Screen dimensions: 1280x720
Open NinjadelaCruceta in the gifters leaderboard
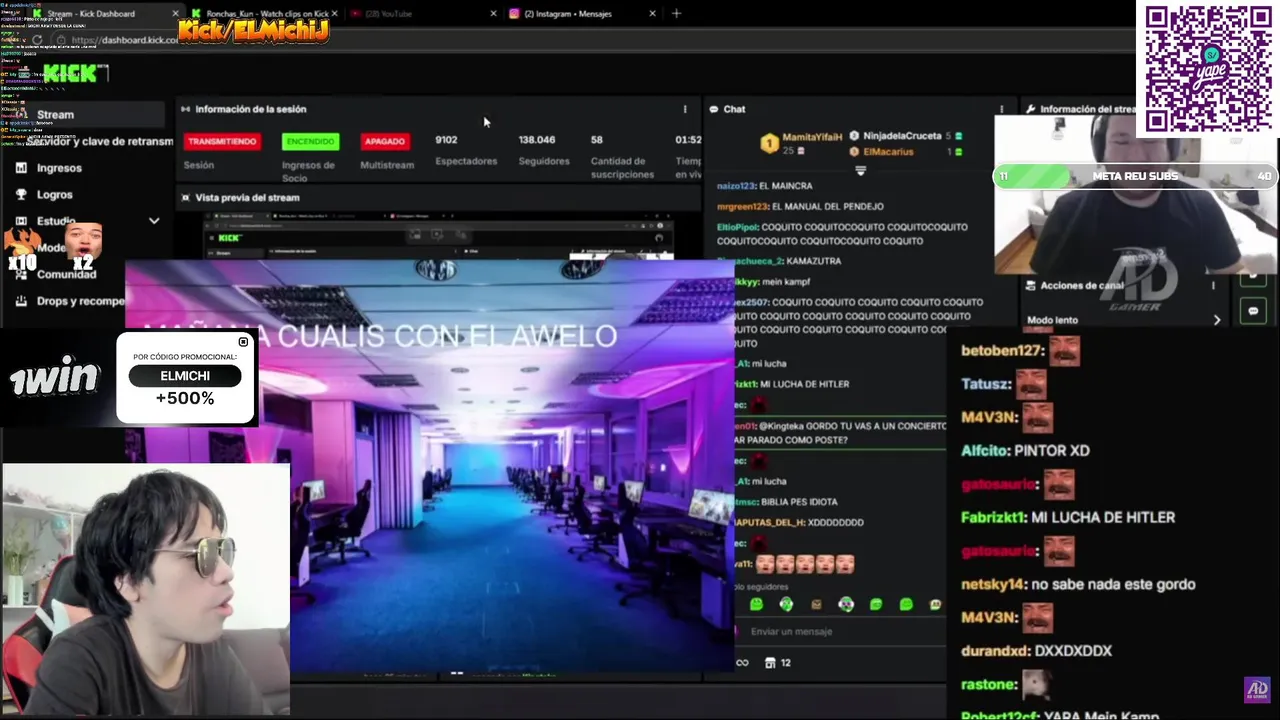902,136
